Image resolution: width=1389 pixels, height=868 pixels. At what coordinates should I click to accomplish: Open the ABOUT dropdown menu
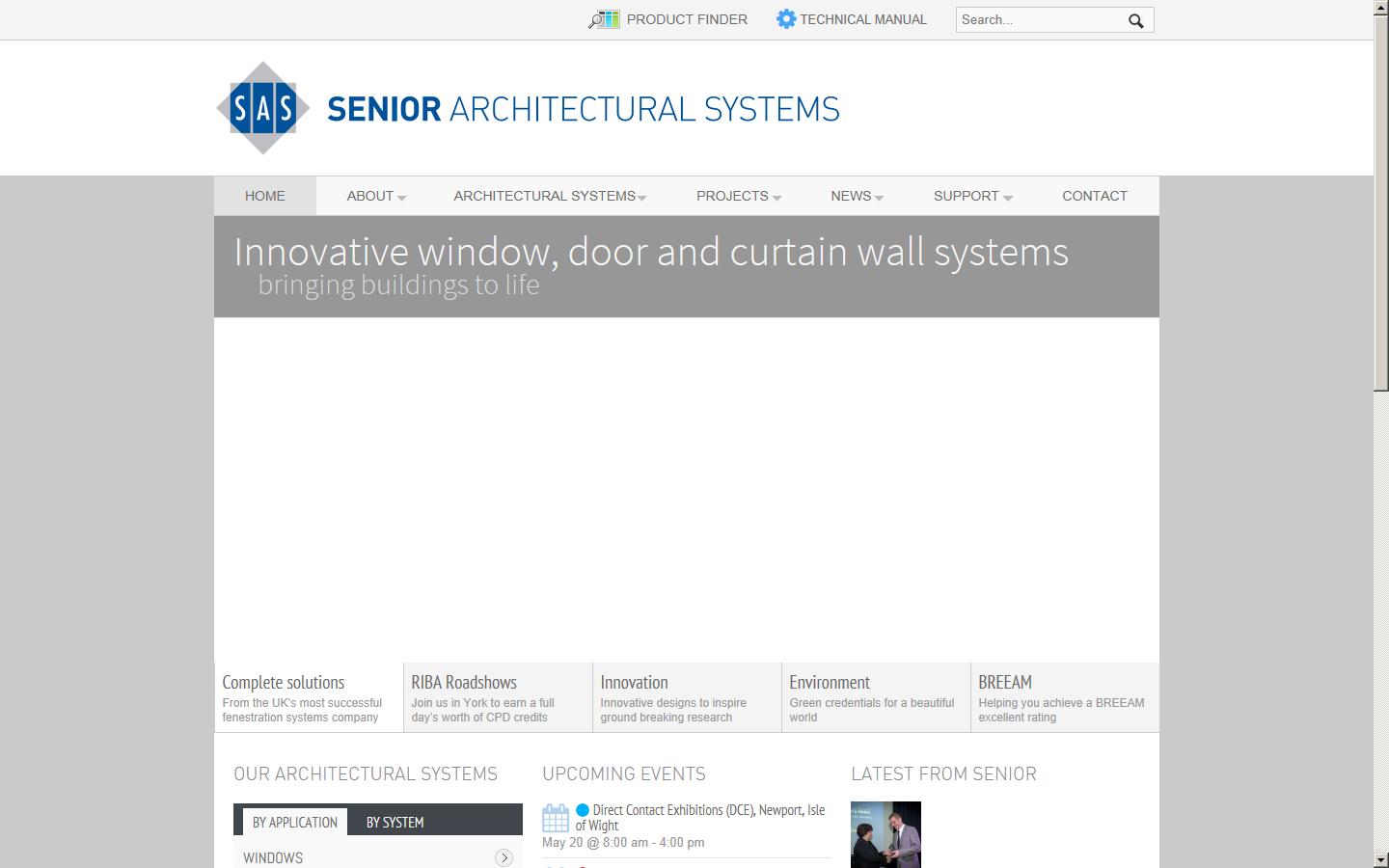pos(370,196)
